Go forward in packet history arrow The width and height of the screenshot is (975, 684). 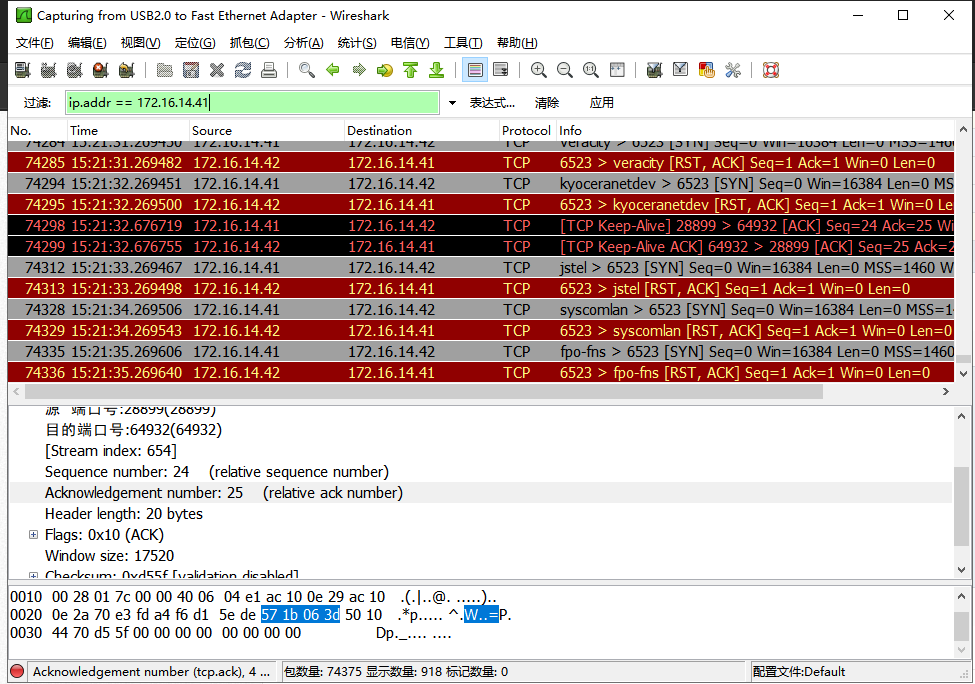coord(359,70)
